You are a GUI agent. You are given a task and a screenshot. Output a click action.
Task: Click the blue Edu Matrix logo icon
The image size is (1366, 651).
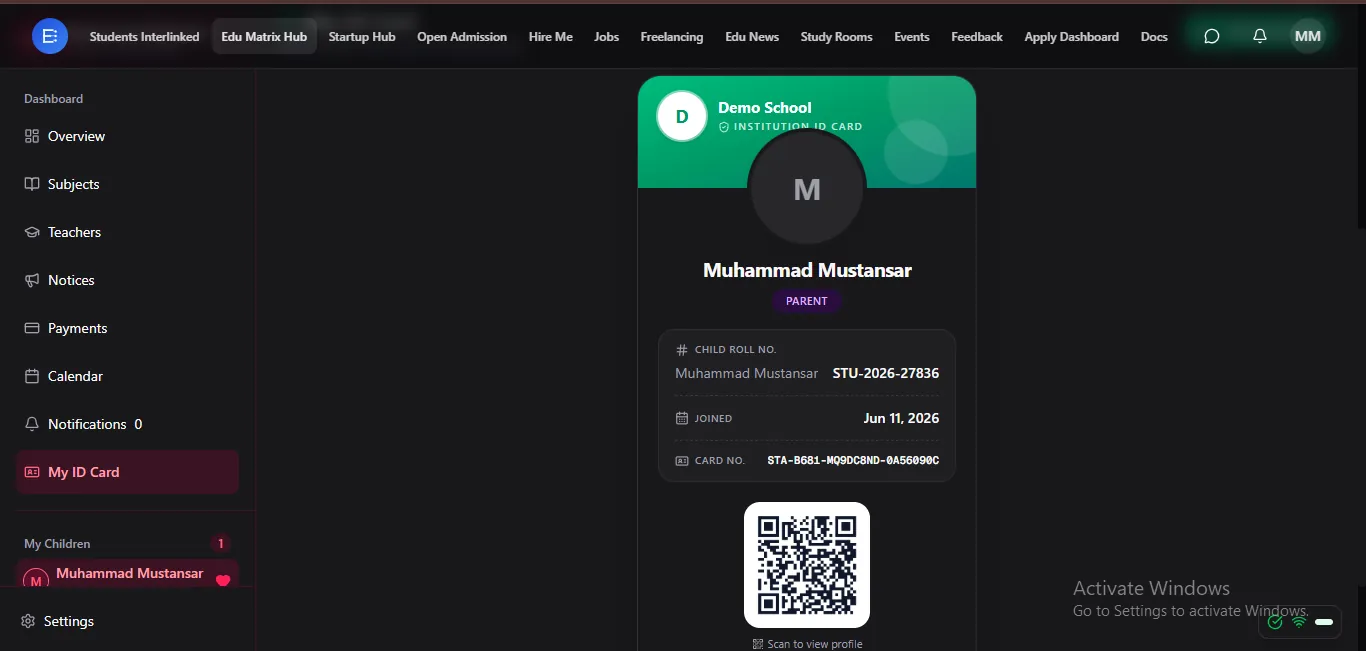(x=49, y=36)
